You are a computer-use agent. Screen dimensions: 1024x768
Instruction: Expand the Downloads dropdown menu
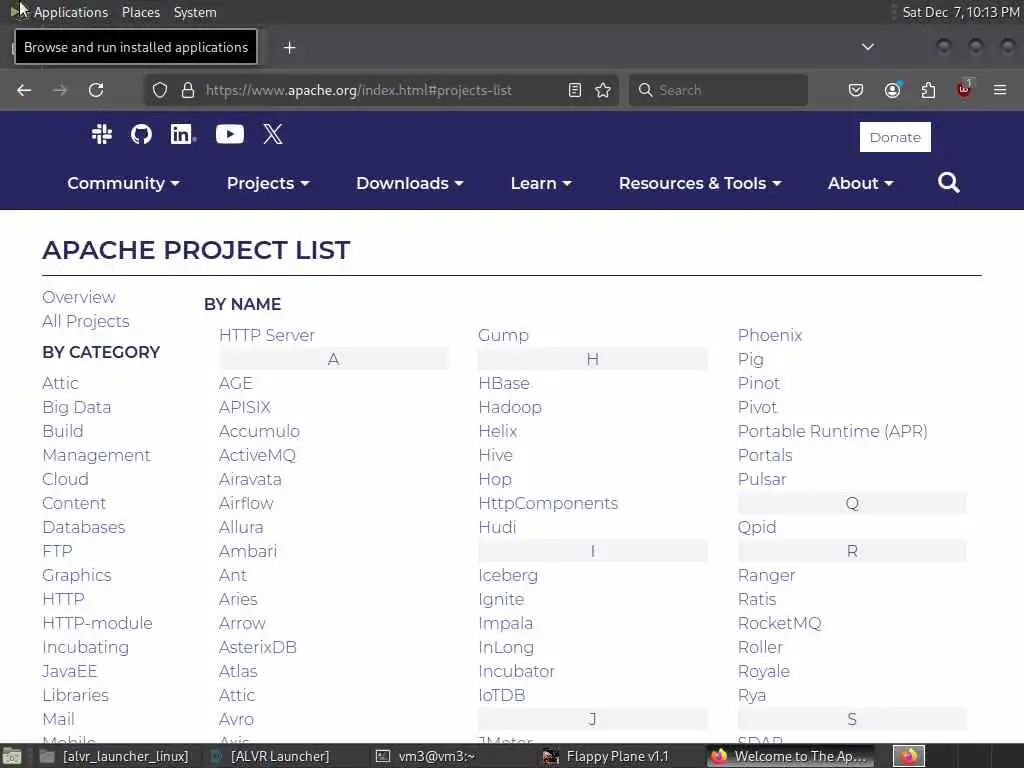409,184
